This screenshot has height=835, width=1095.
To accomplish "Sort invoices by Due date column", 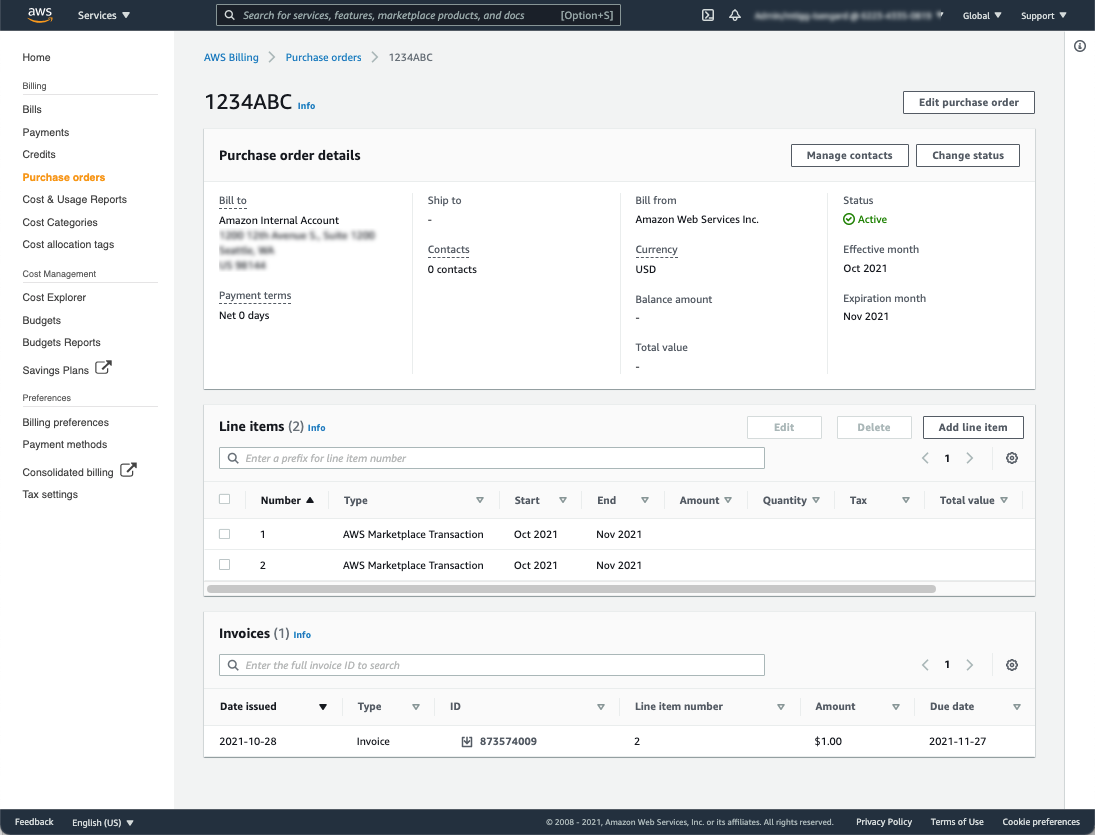I will (1017, 707).
